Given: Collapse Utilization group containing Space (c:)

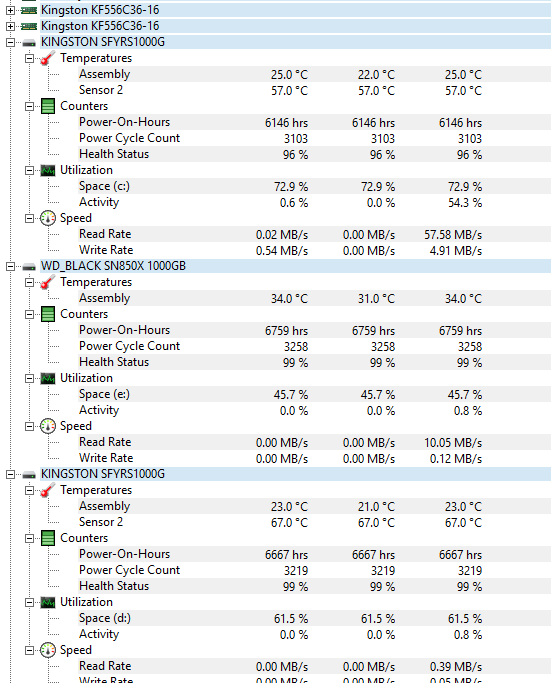Looking at the screenshot, I should (29, 170).
